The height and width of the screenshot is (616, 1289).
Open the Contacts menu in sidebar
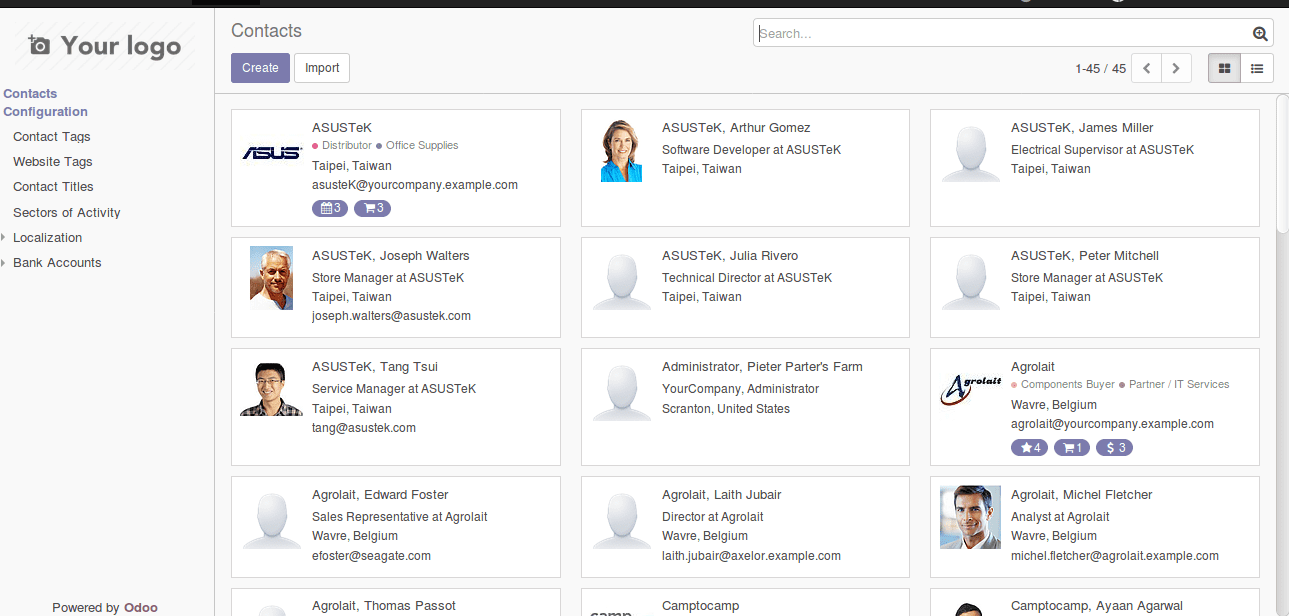click(30, 94)
